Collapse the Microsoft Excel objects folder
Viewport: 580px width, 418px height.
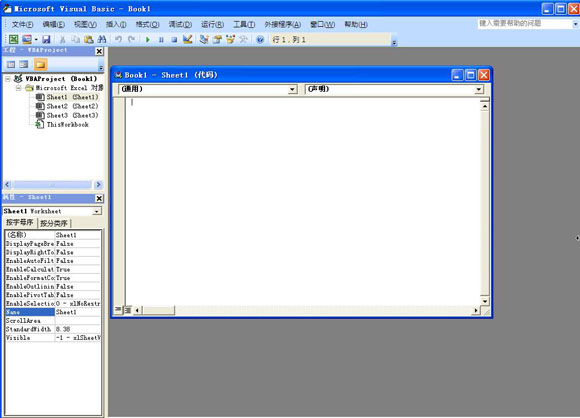[18, 88]
